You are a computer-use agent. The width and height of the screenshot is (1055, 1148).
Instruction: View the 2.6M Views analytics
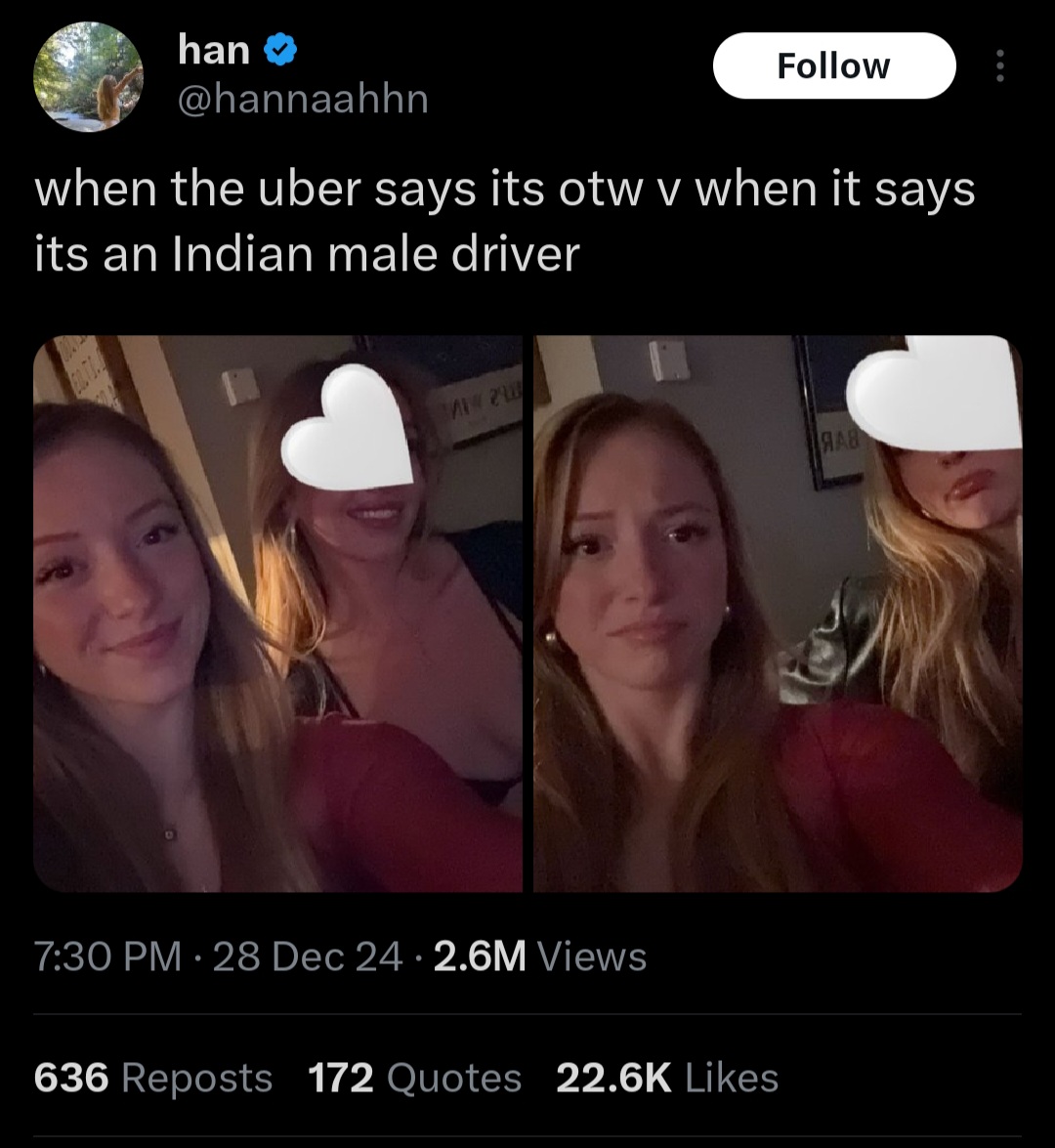tap(539, 957)
